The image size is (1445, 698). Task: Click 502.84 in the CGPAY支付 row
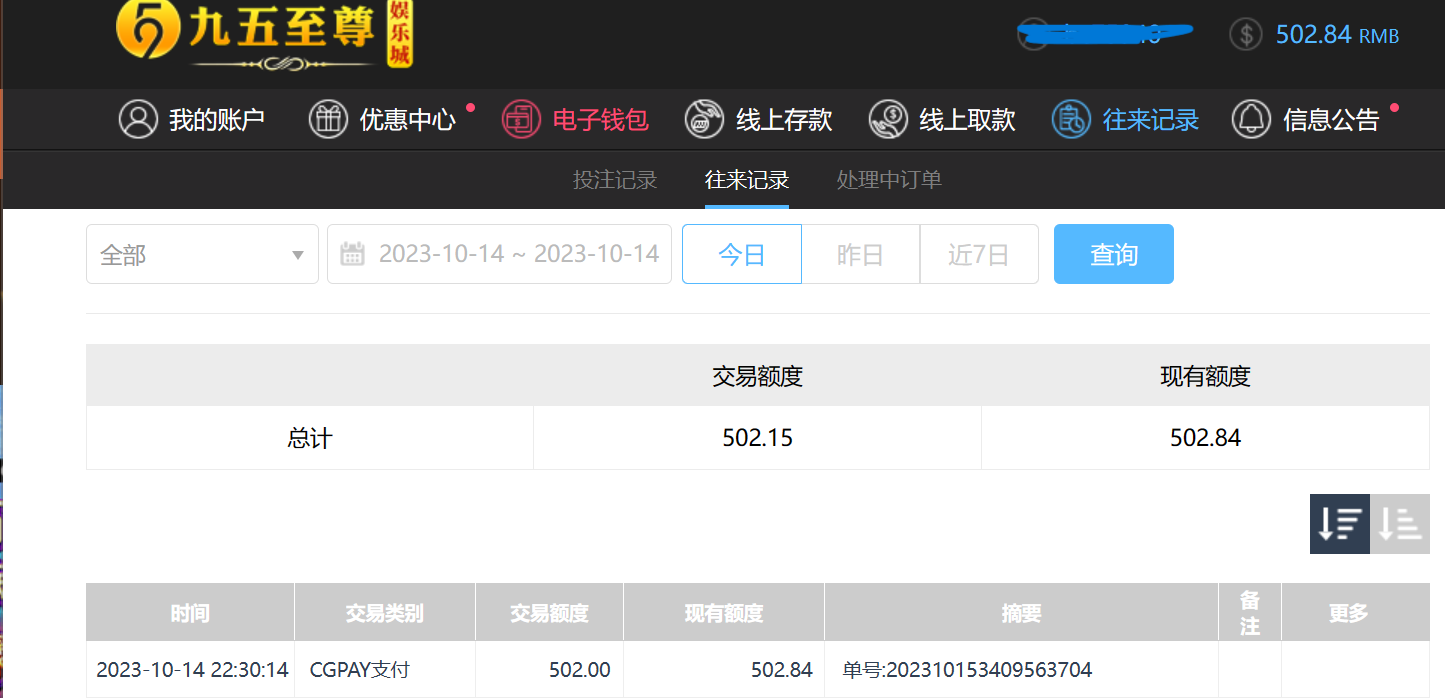point(782,670)
